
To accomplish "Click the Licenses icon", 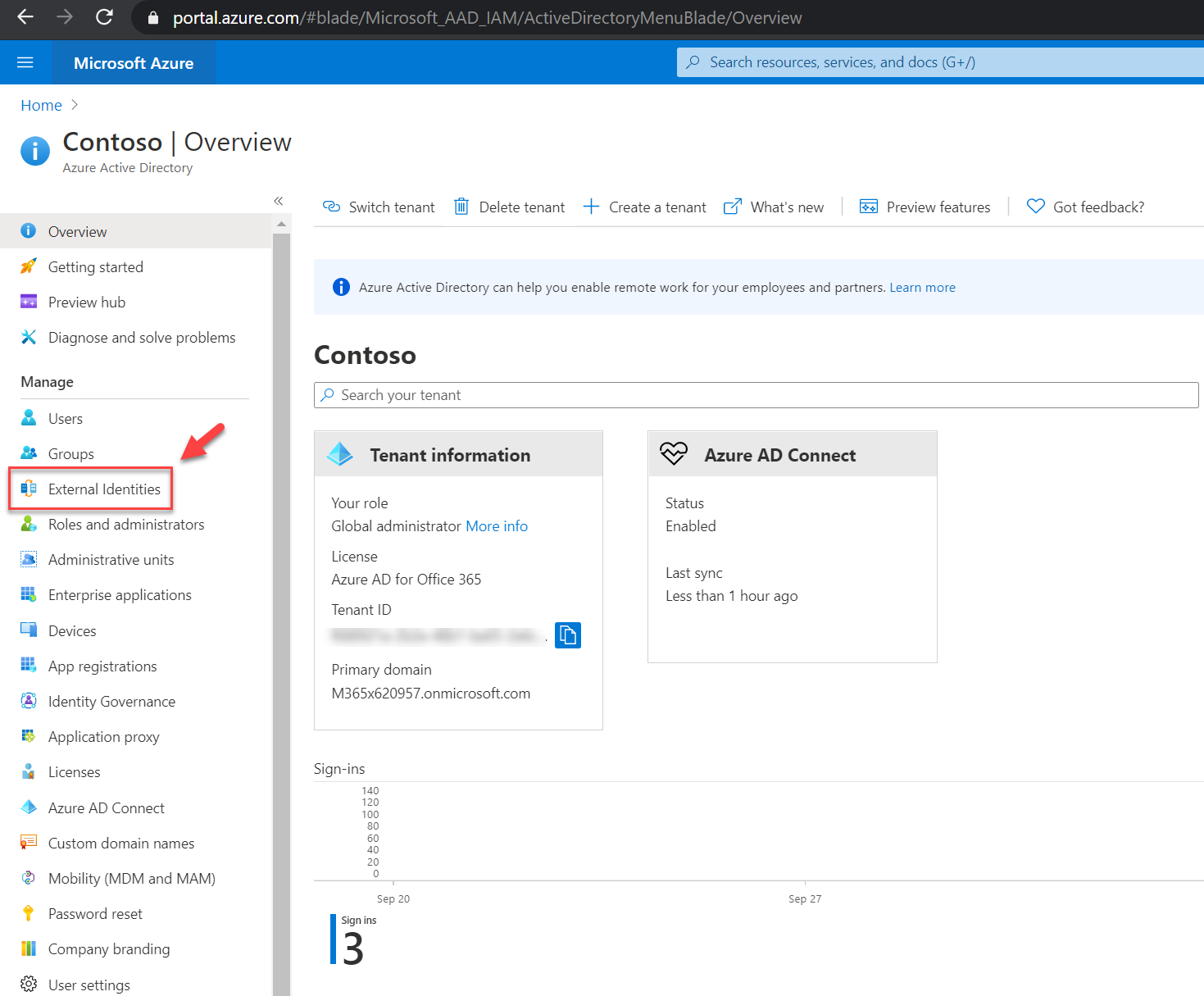I will coord(28,771).
